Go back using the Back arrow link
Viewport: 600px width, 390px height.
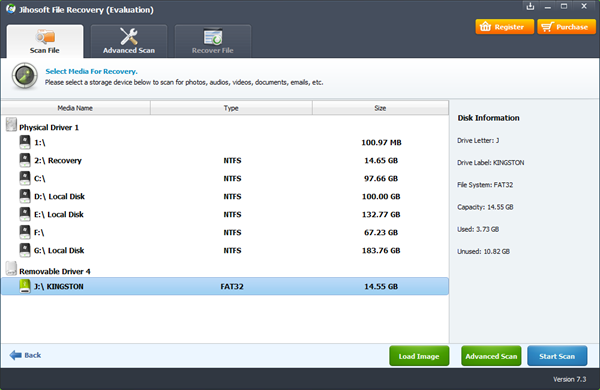pyautogui.click(x=25, y=355)
